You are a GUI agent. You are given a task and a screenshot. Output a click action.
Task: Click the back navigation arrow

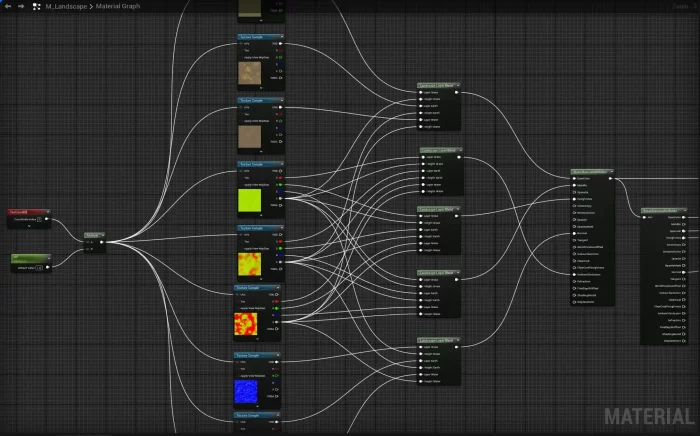[x=7, y=6]
